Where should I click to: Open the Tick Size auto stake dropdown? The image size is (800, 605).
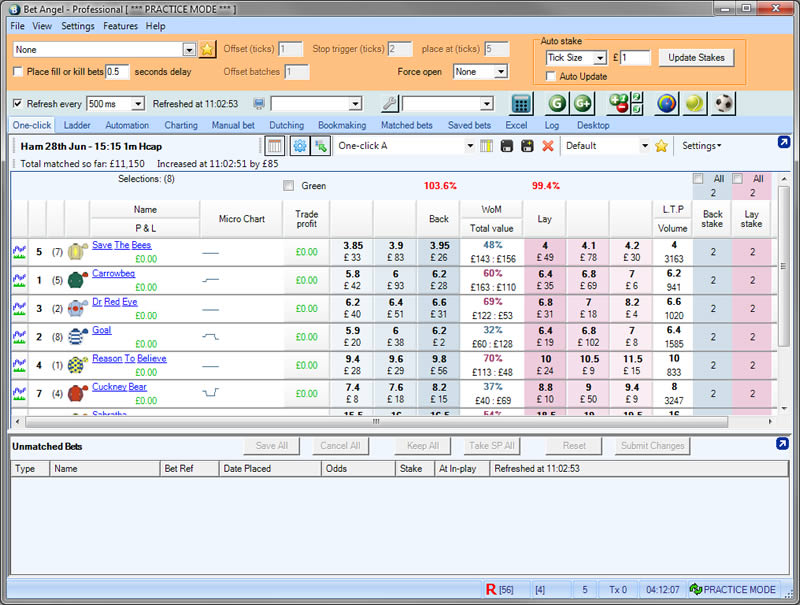600,58
